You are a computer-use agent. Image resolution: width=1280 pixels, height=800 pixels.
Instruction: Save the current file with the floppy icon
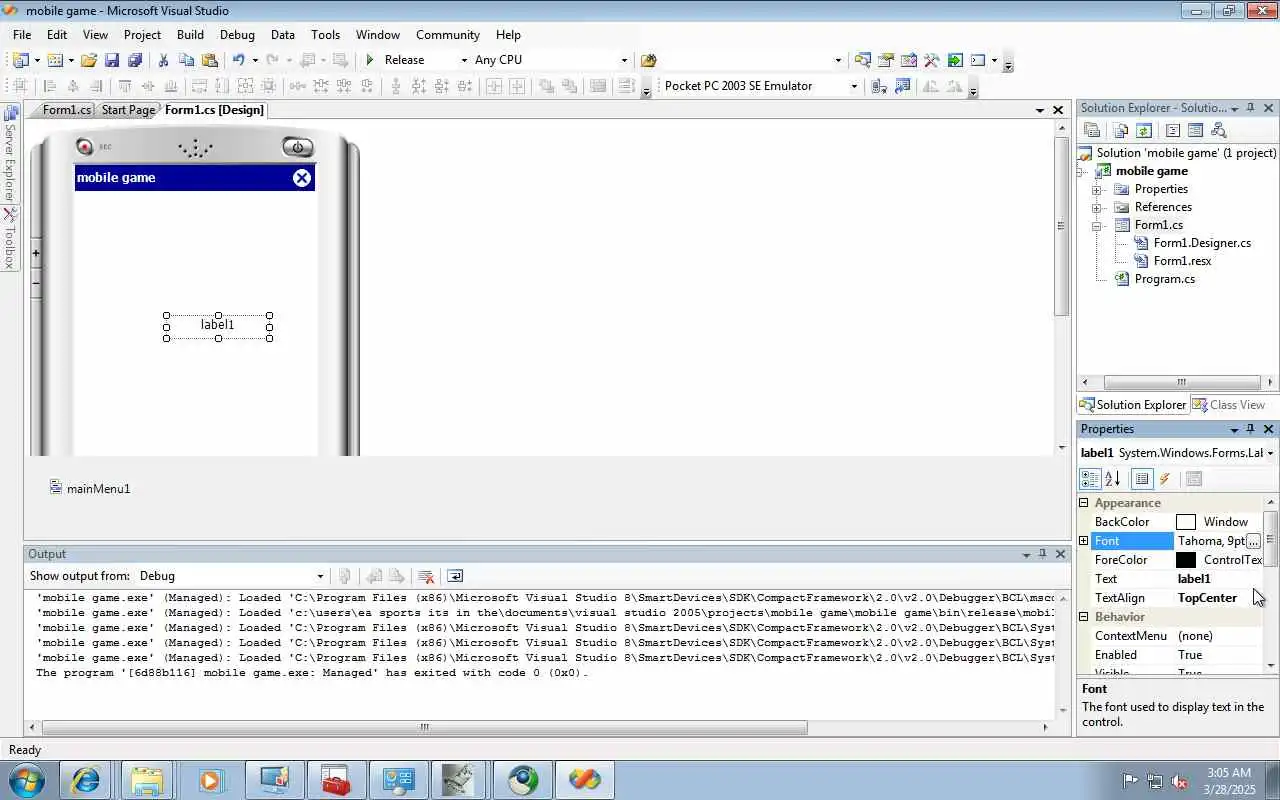coord(112,60)
